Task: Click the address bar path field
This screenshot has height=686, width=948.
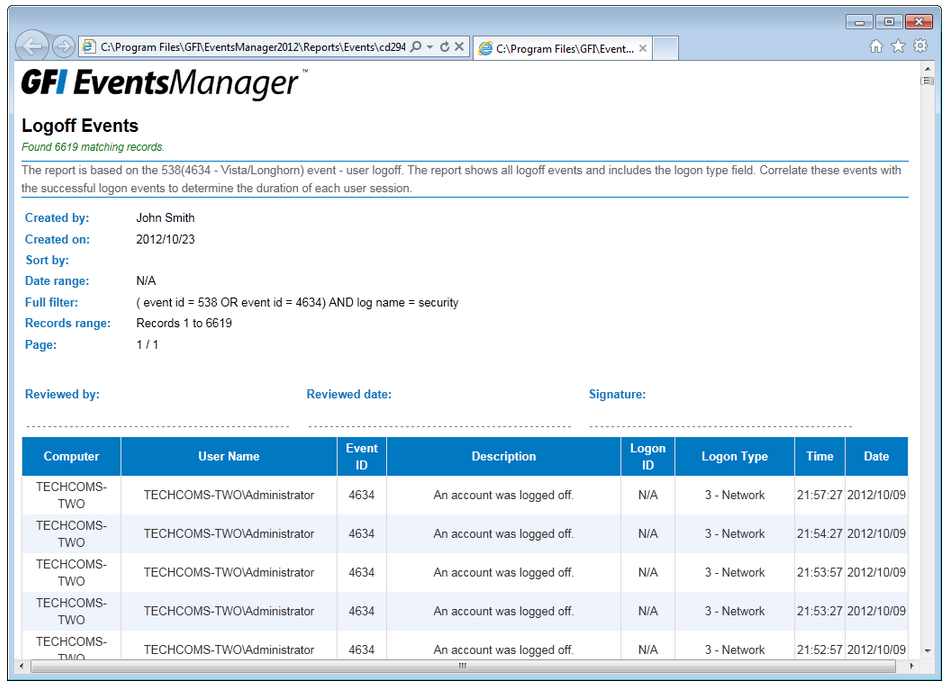Action: point(253,47)
